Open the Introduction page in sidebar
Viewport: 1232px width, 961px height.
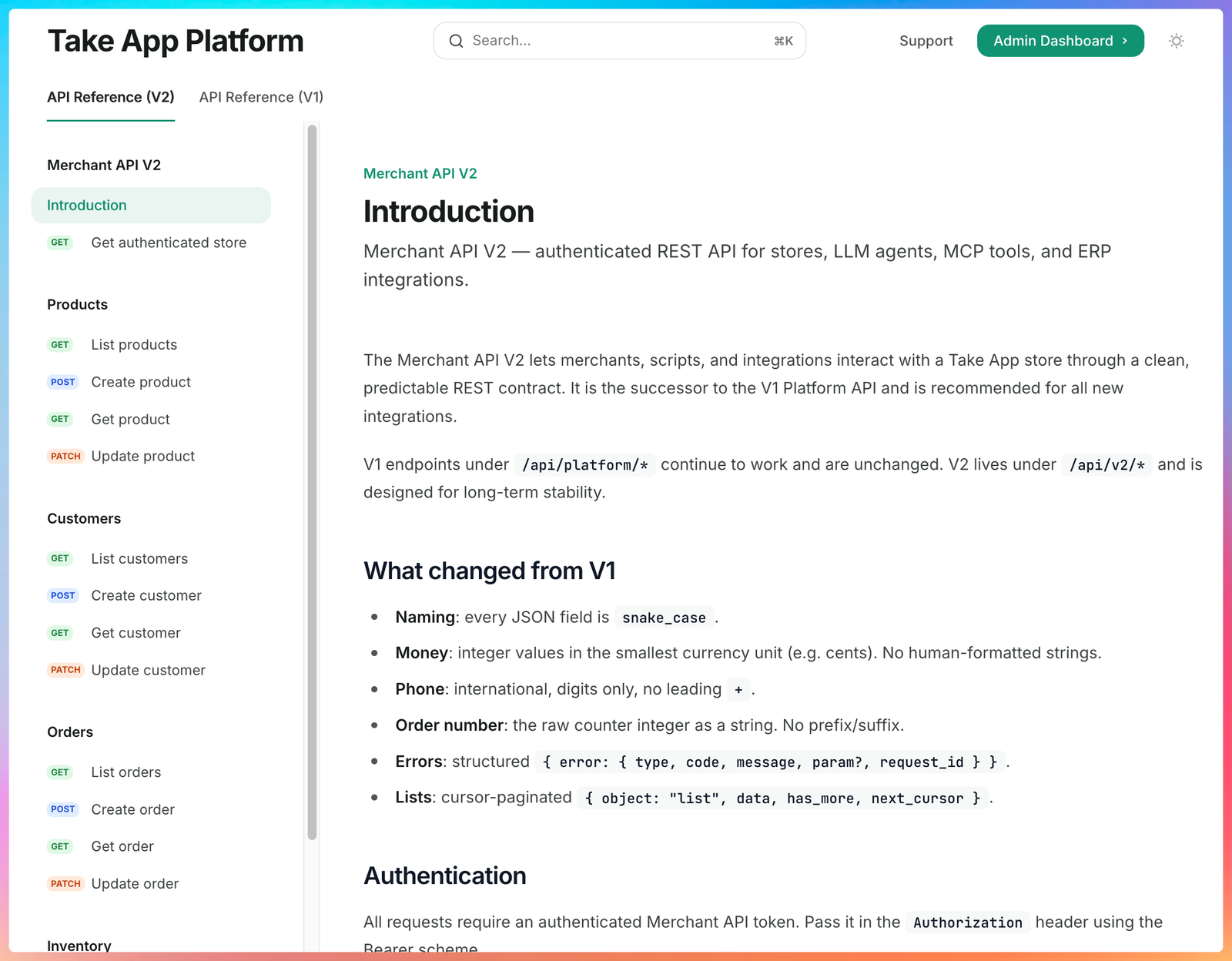[151, 206]
